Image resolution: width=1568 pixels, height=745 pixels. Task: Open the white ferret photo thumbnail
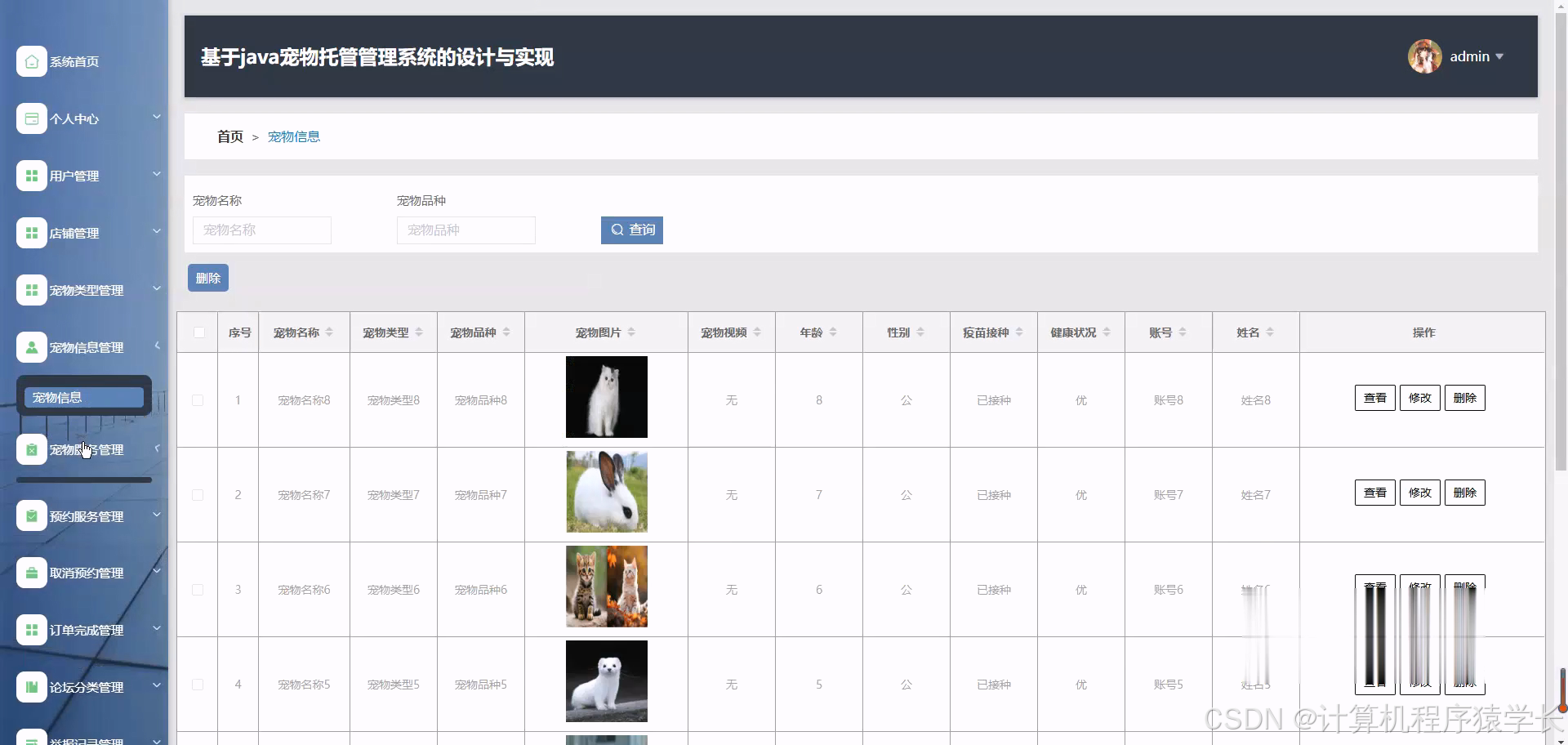pos(607,681)
